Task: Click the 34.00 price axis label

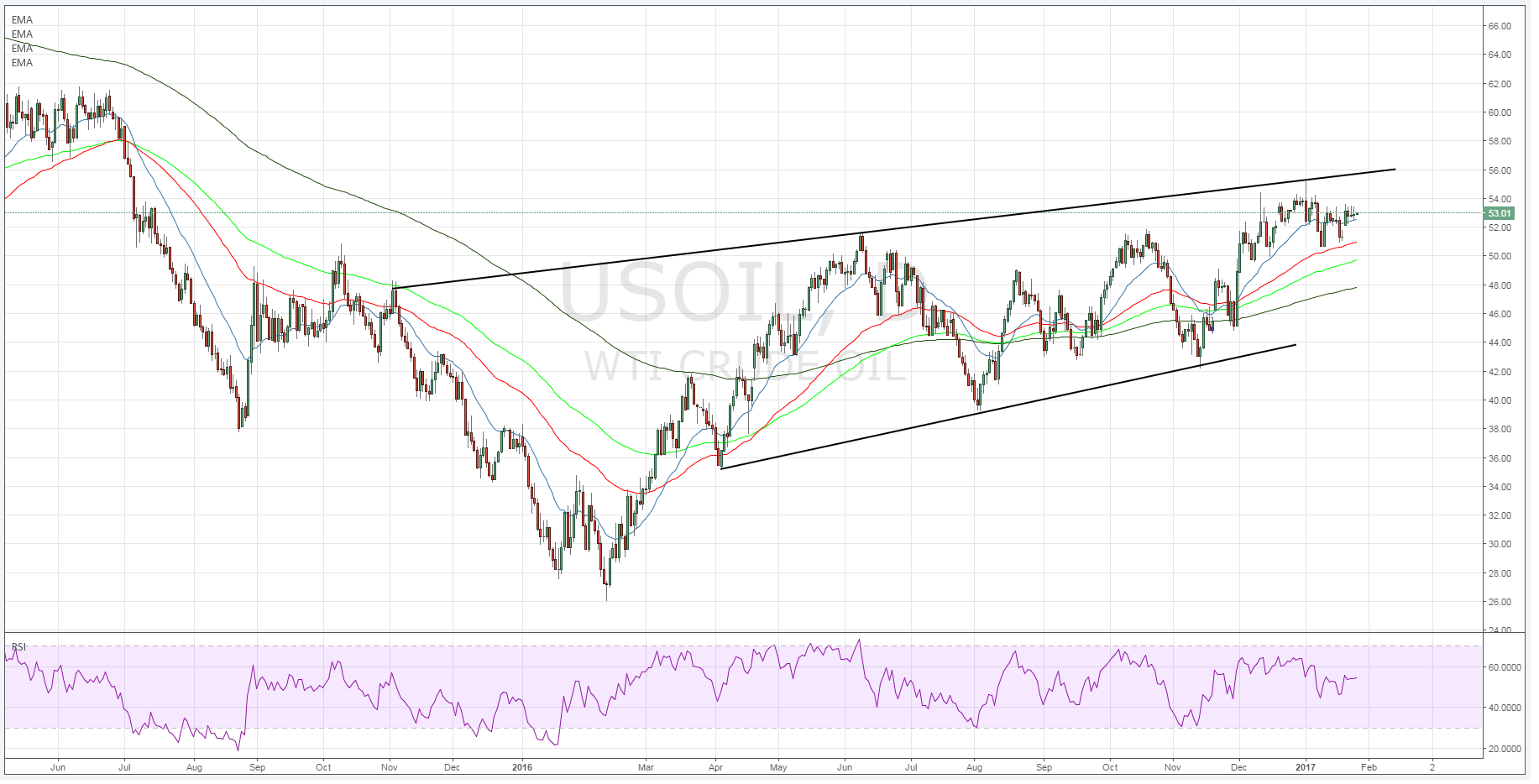Action: coord(1500,487)
